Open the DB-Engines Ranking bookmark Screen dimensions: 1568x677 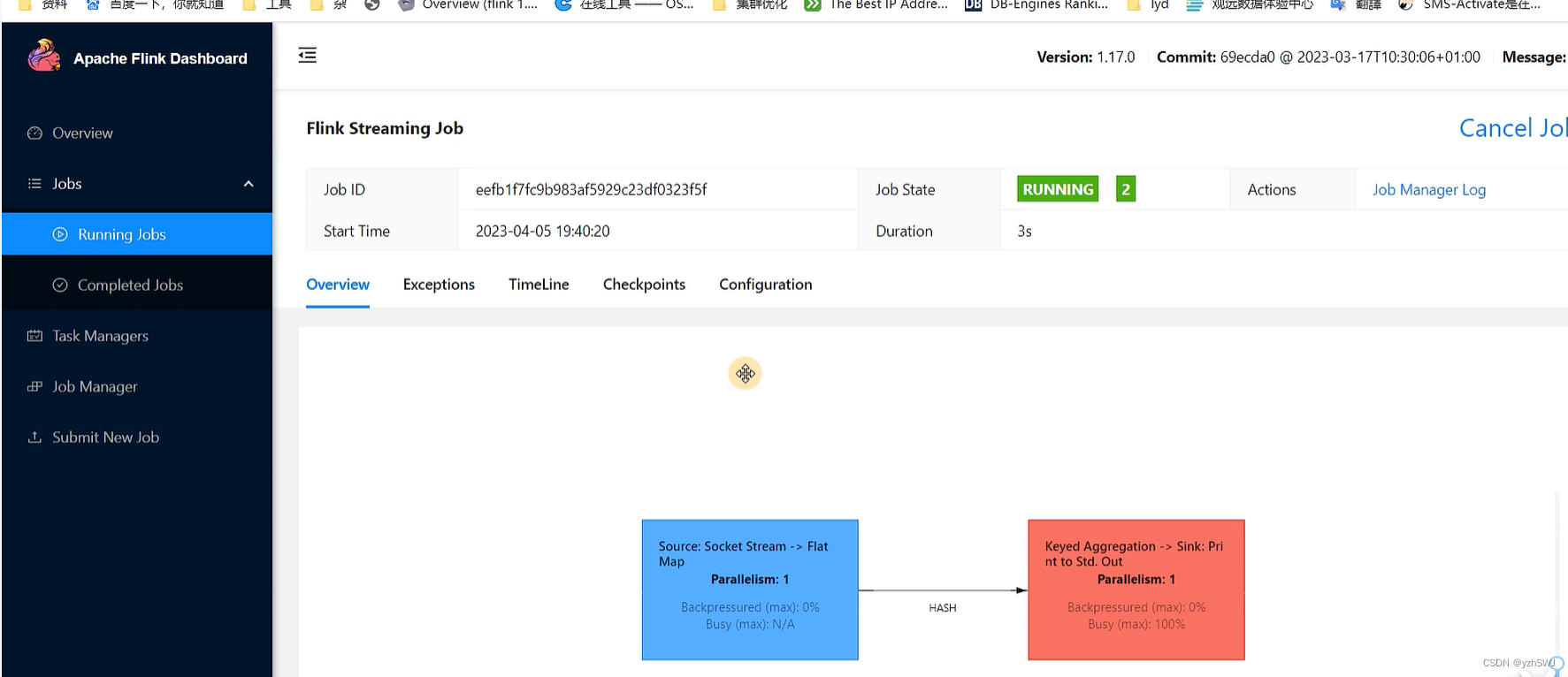[1036, 5]
